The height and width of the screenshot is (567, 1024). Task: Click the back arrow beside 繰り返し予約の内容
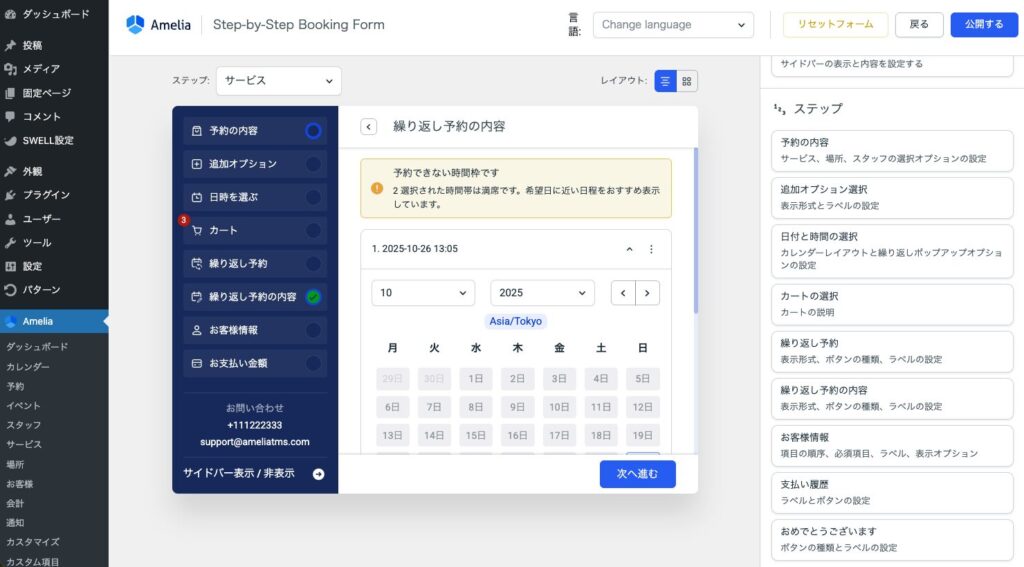tap(369, 127)
